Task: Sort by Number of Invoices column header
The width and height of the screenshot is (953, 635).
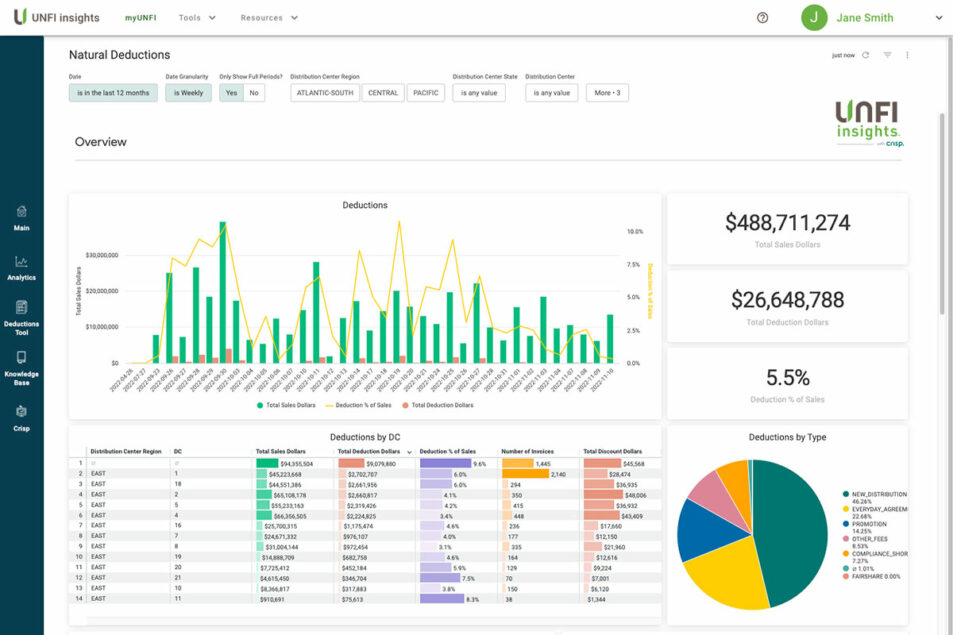Action: [x=528, y=451]
